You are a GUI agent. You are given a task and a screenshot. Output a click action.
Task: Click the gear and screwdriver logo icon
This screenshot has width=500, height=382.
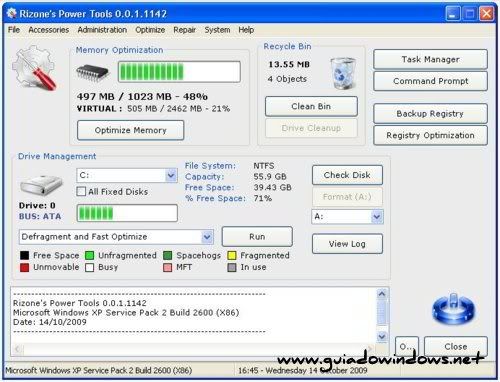[x=34, y=68]
